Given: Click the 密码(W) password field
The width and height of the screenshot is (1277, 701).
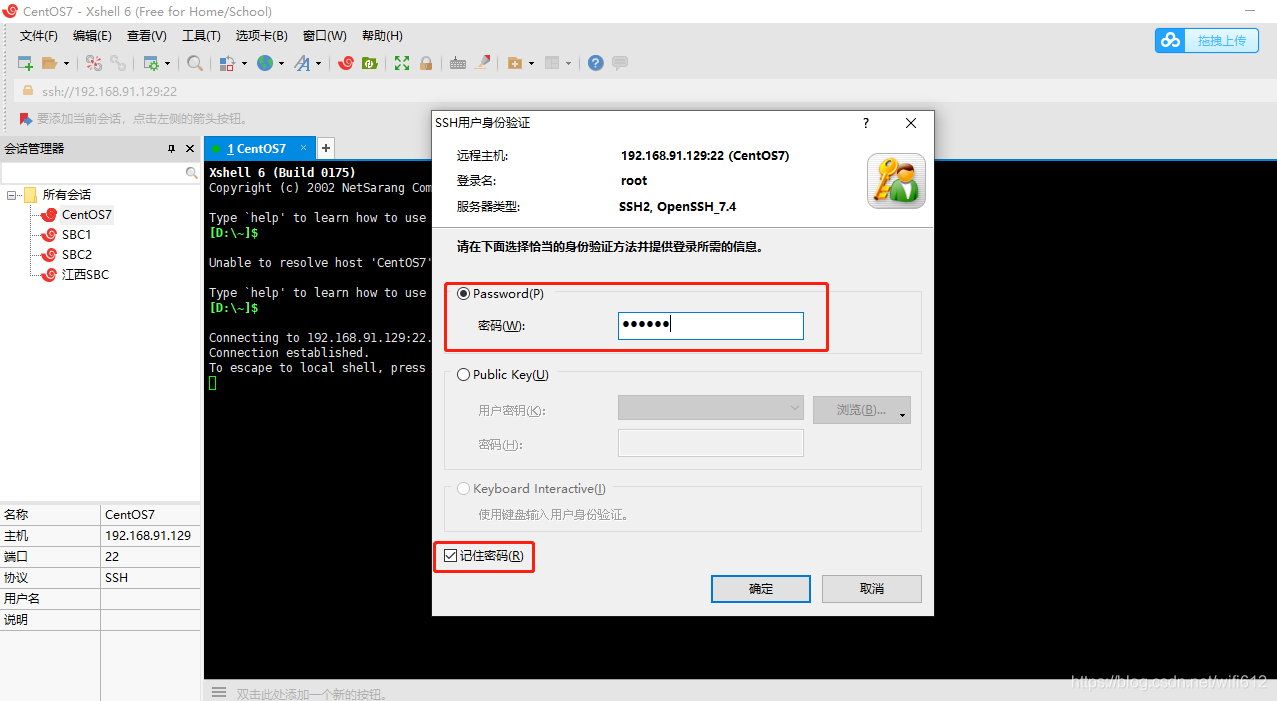Looking at the screenshot, I should point(711,325).
